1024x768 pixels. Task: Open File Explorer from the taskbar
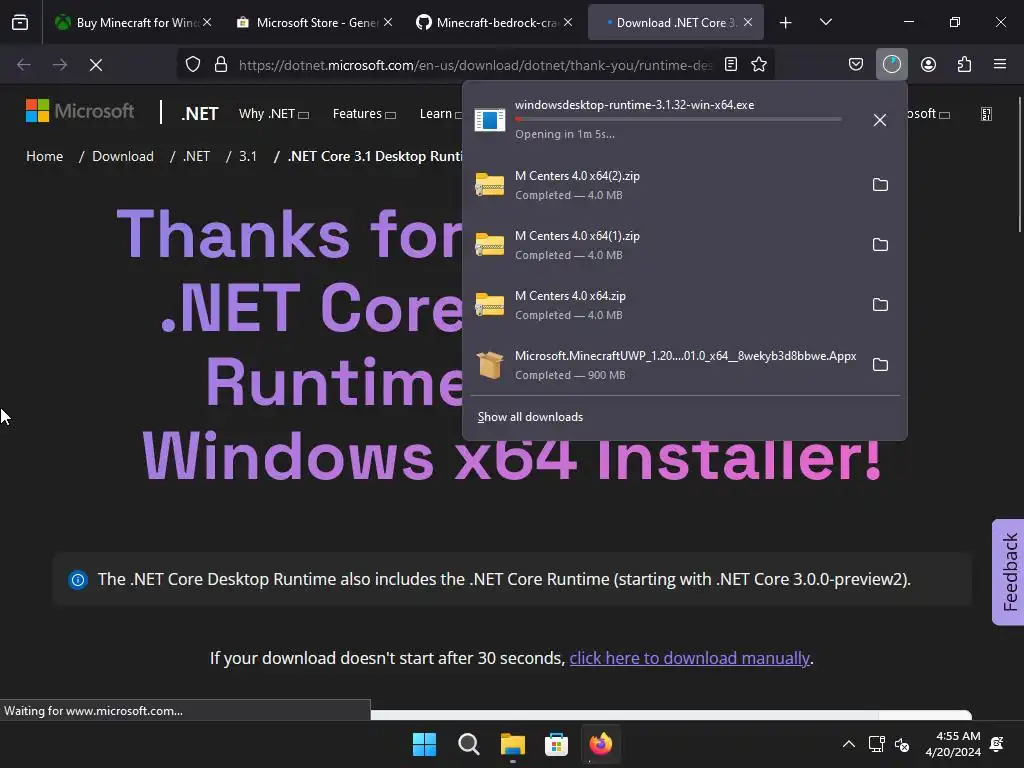[513, 744]
